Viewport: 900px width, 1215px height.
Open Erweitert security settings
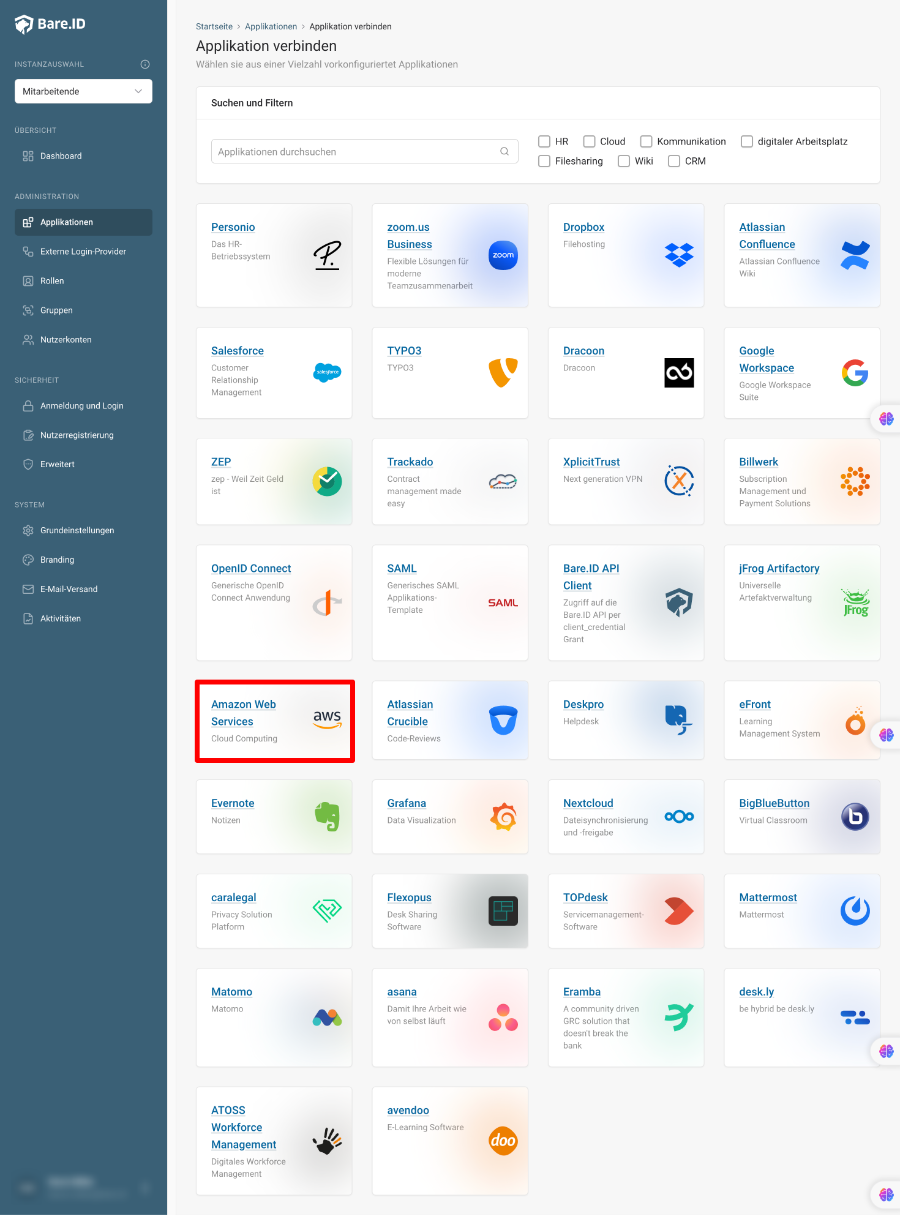tap(83, 464)
